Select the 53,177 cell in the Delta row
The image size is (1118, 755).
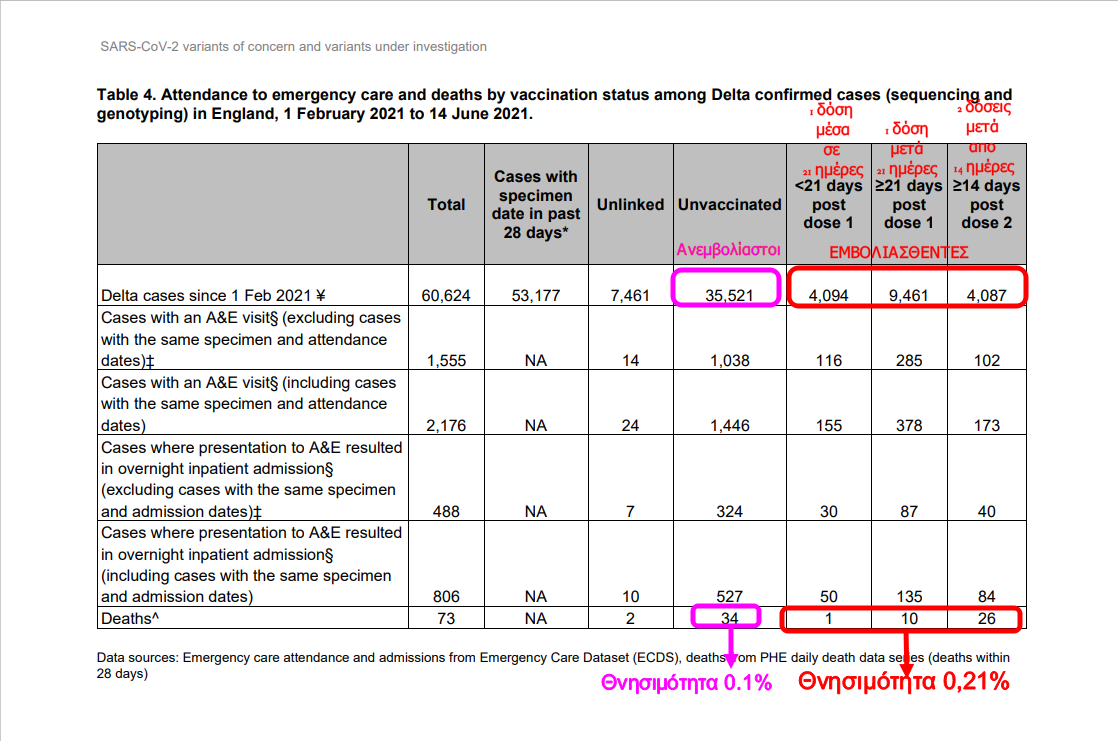pos(536,296)
